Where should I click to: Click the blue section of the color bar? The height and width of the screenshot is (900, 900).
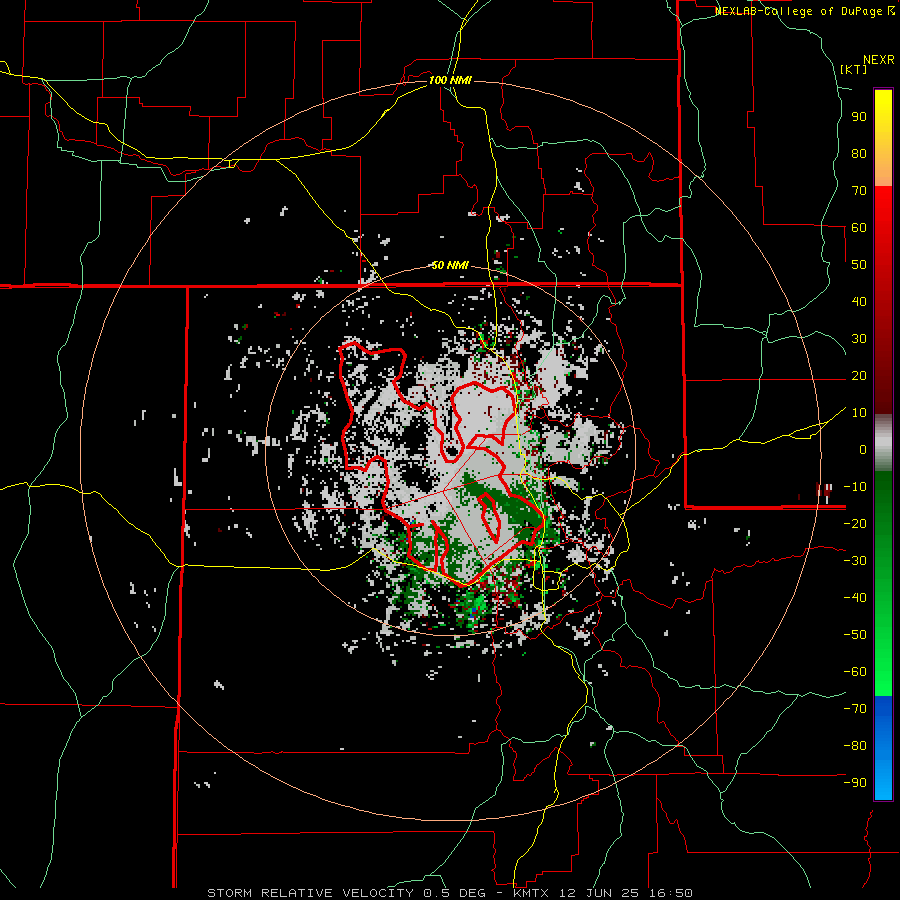[883, 747]
